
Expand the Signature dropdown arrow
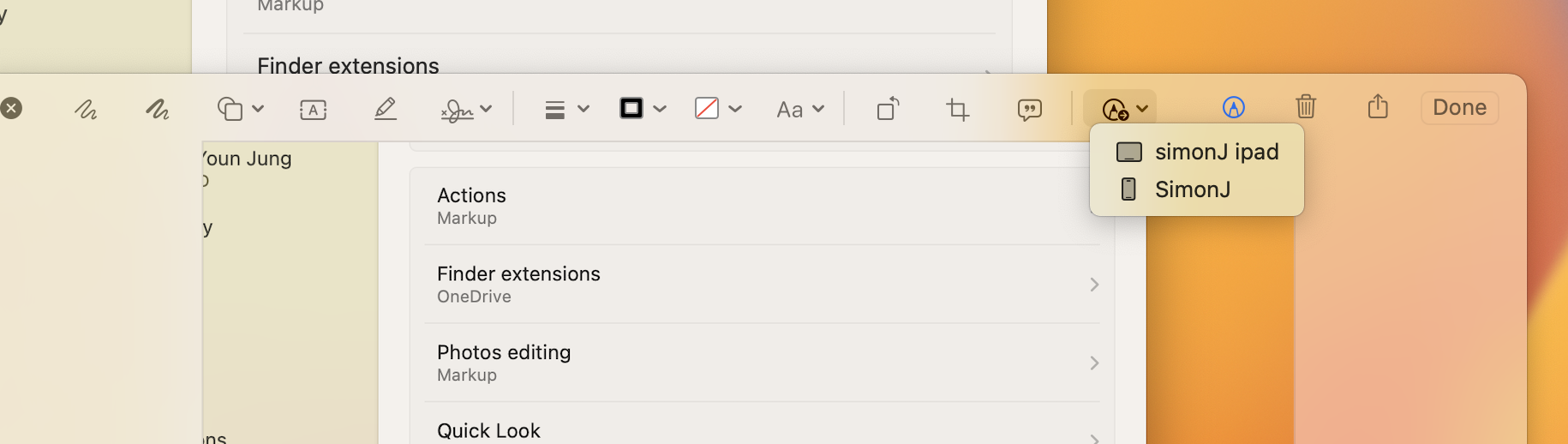486,109
